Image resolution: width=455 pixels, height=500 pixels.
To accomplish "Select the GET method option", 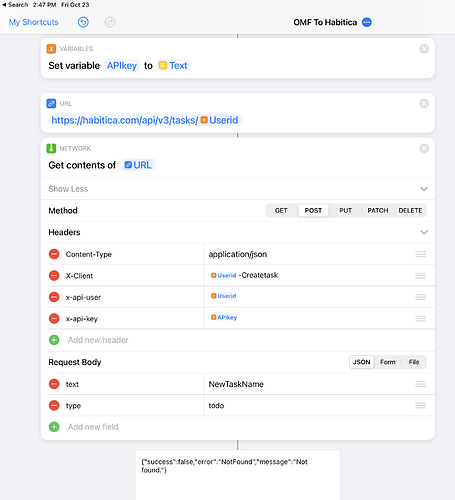I will click(x=281, y=210).
